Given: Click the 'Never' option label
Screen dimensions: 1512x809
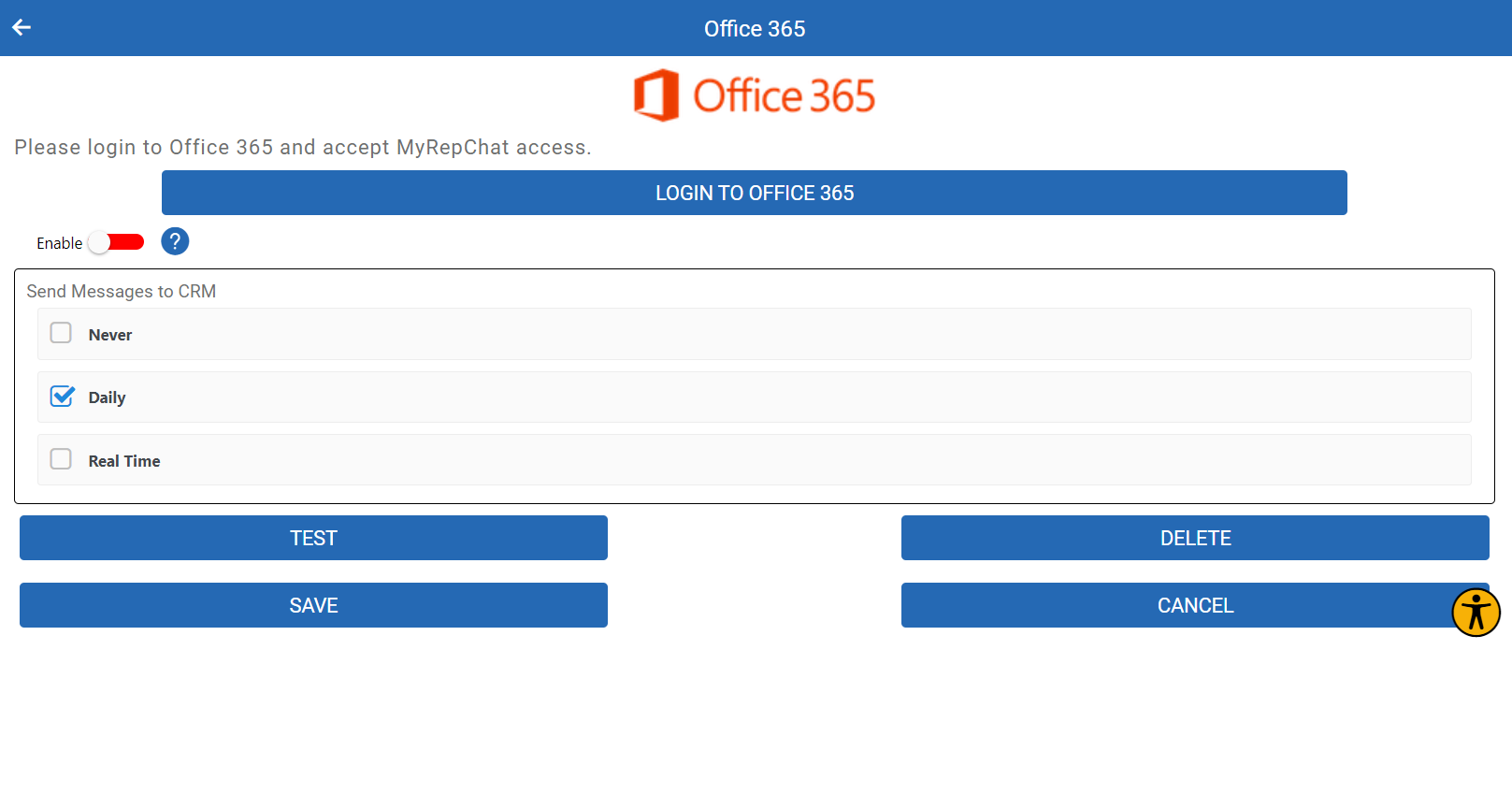Looking at the screenshot, I should click(110, 335).
